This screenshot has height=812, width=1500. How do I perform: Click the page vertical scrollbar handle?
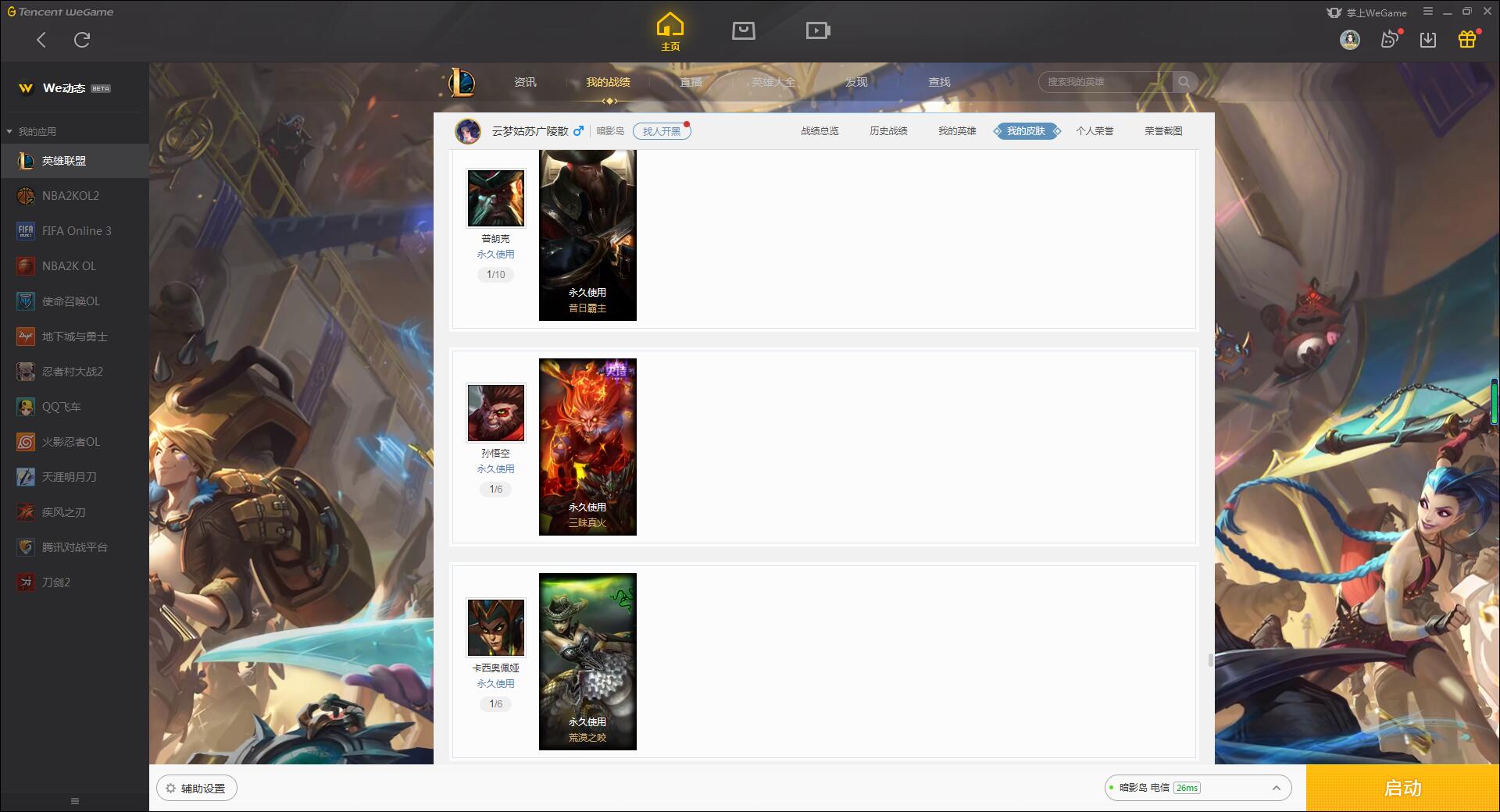pos(1211,661)
